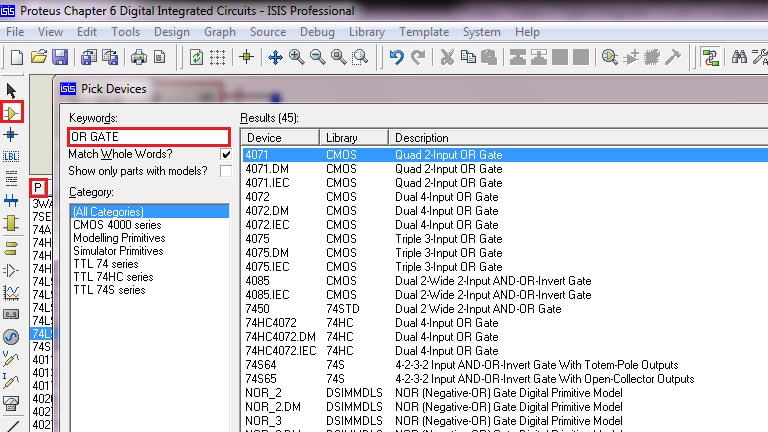Click the Undo toolbar icon
Screen dimensions: 768x432
pos(397,57)
